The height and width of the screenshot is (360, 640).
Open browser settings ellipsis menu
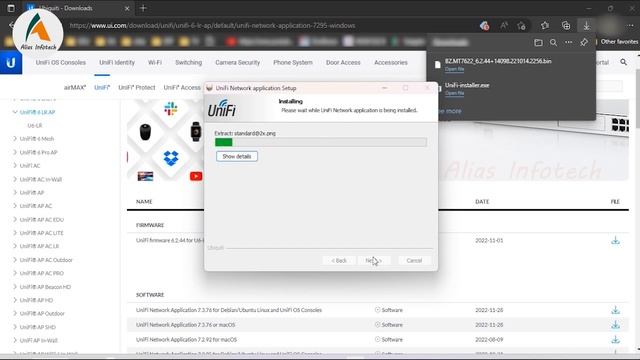click(631, 26)
